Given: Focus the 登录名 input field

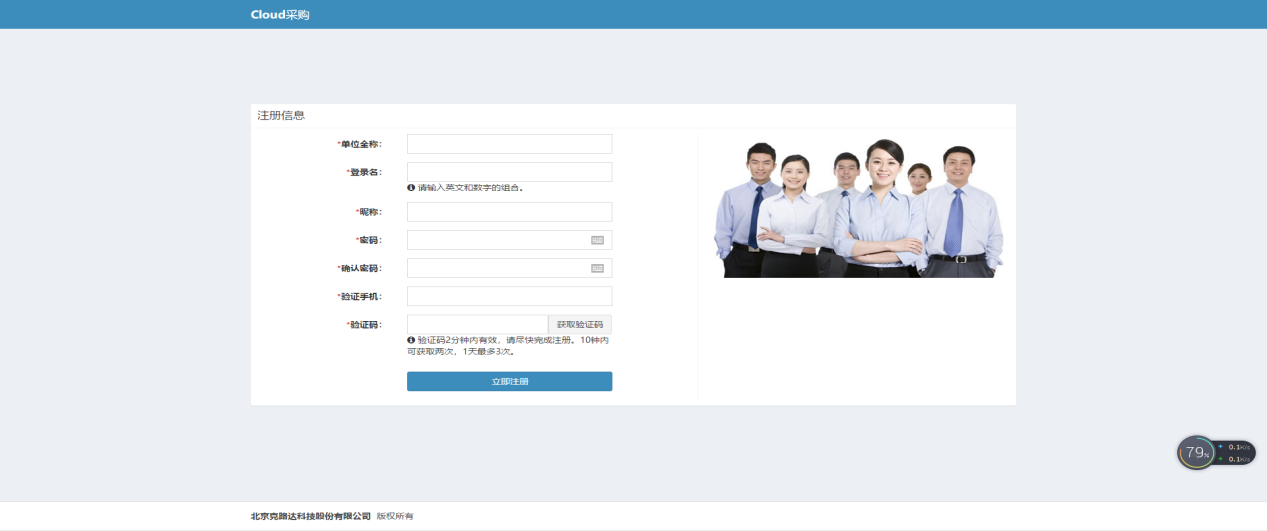Looking at the screenshot, I should pos(509,172).
